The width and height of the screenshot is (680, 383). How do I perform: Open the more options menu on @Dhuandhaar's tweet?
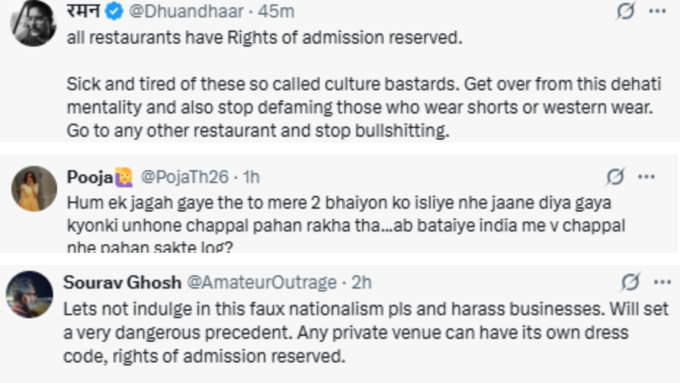pos(657,11)
